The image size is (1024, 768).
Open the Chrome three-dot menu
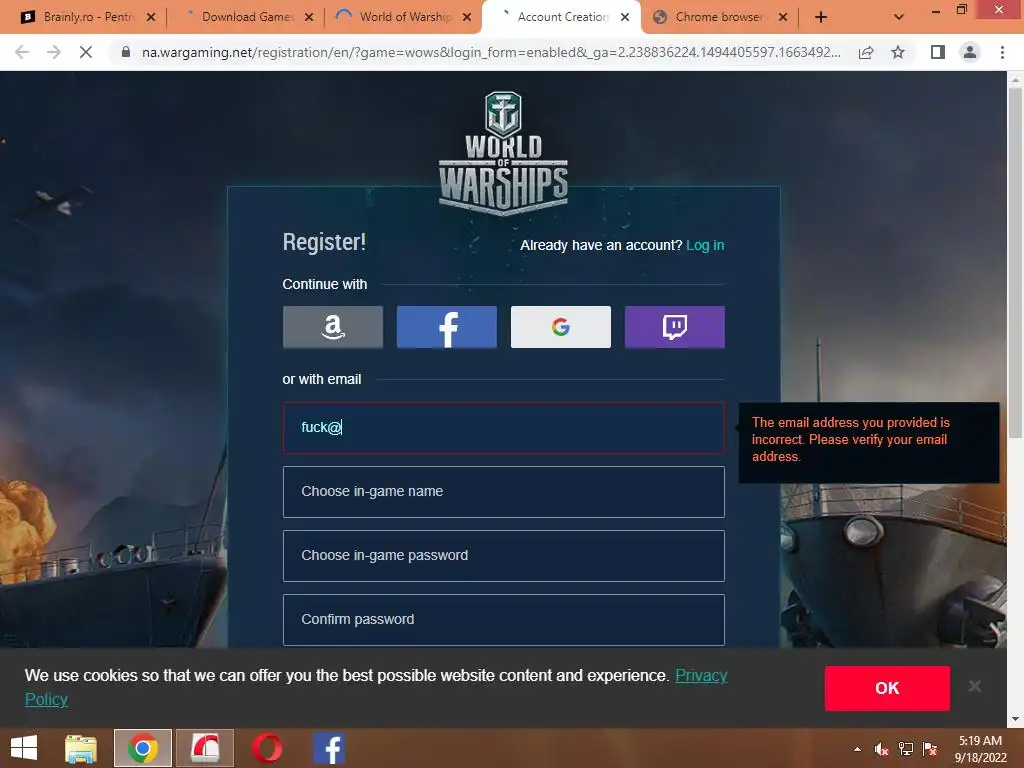point(1002,52)
